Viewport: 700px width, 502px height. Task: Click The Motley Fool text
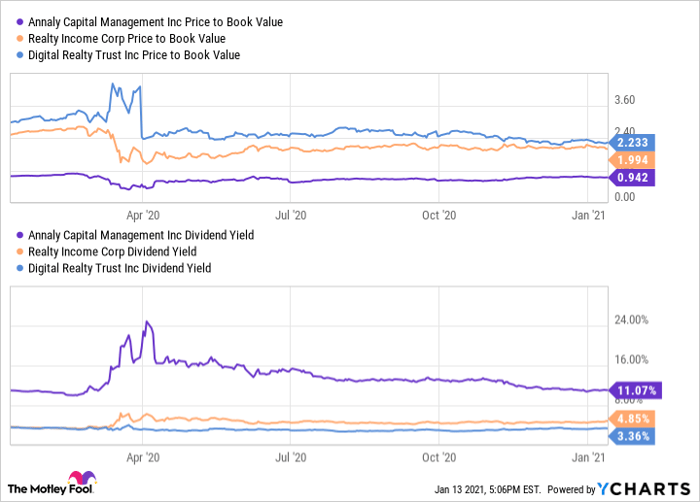point(36,488)
